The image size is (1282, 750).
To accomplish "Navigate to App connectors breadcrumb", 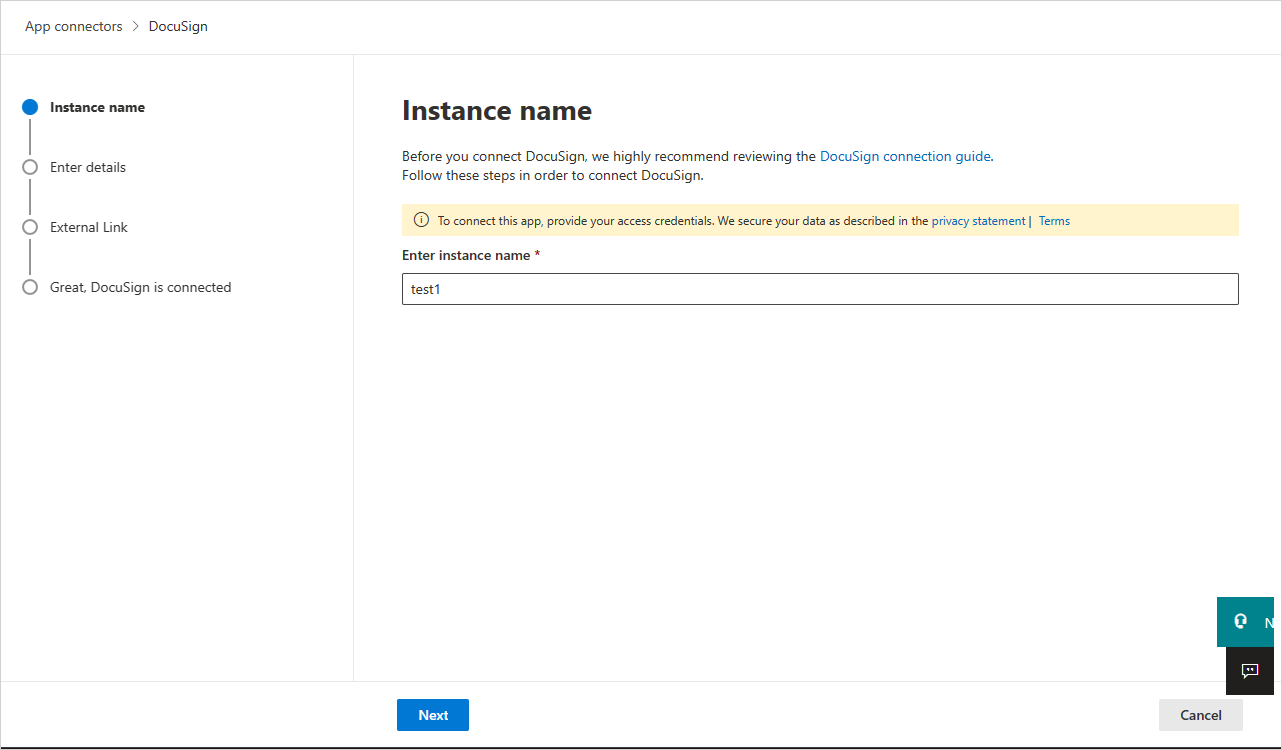I will click(73, 26).
